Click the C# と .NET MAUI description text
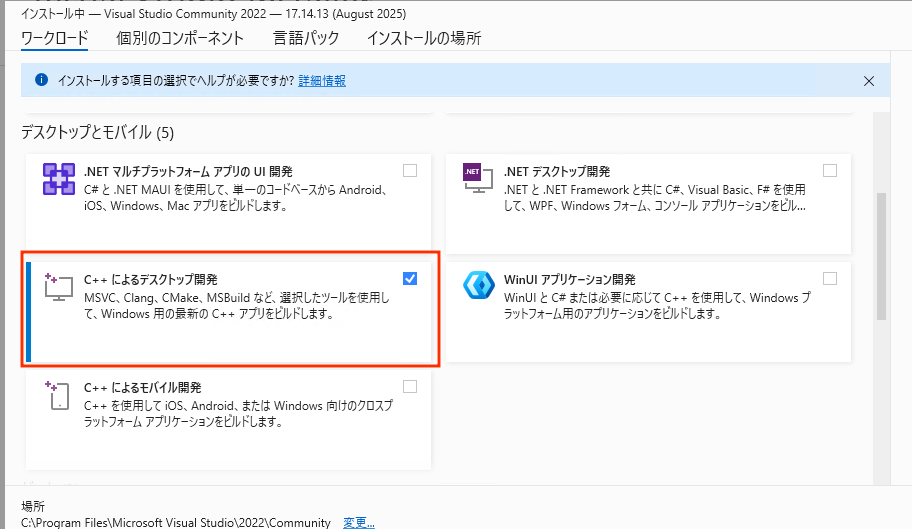This screenshot has width=912, height=529. coord(236,198)
